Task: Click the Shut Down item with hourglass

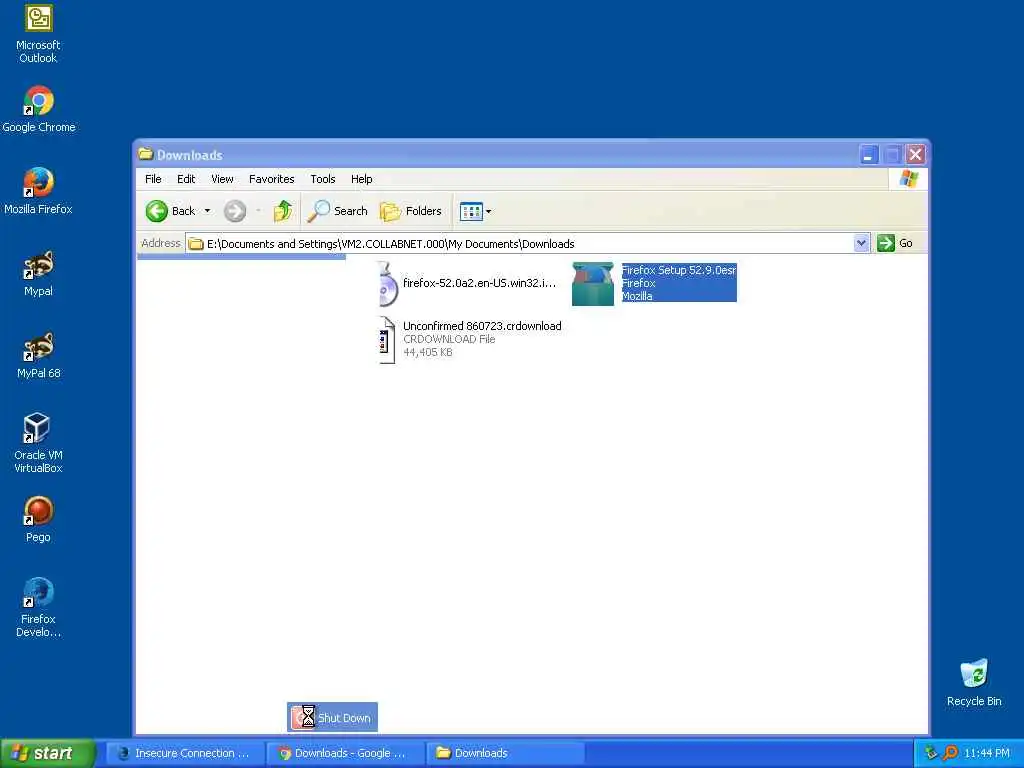Action: pyautogui.click(x=332, y=717)
